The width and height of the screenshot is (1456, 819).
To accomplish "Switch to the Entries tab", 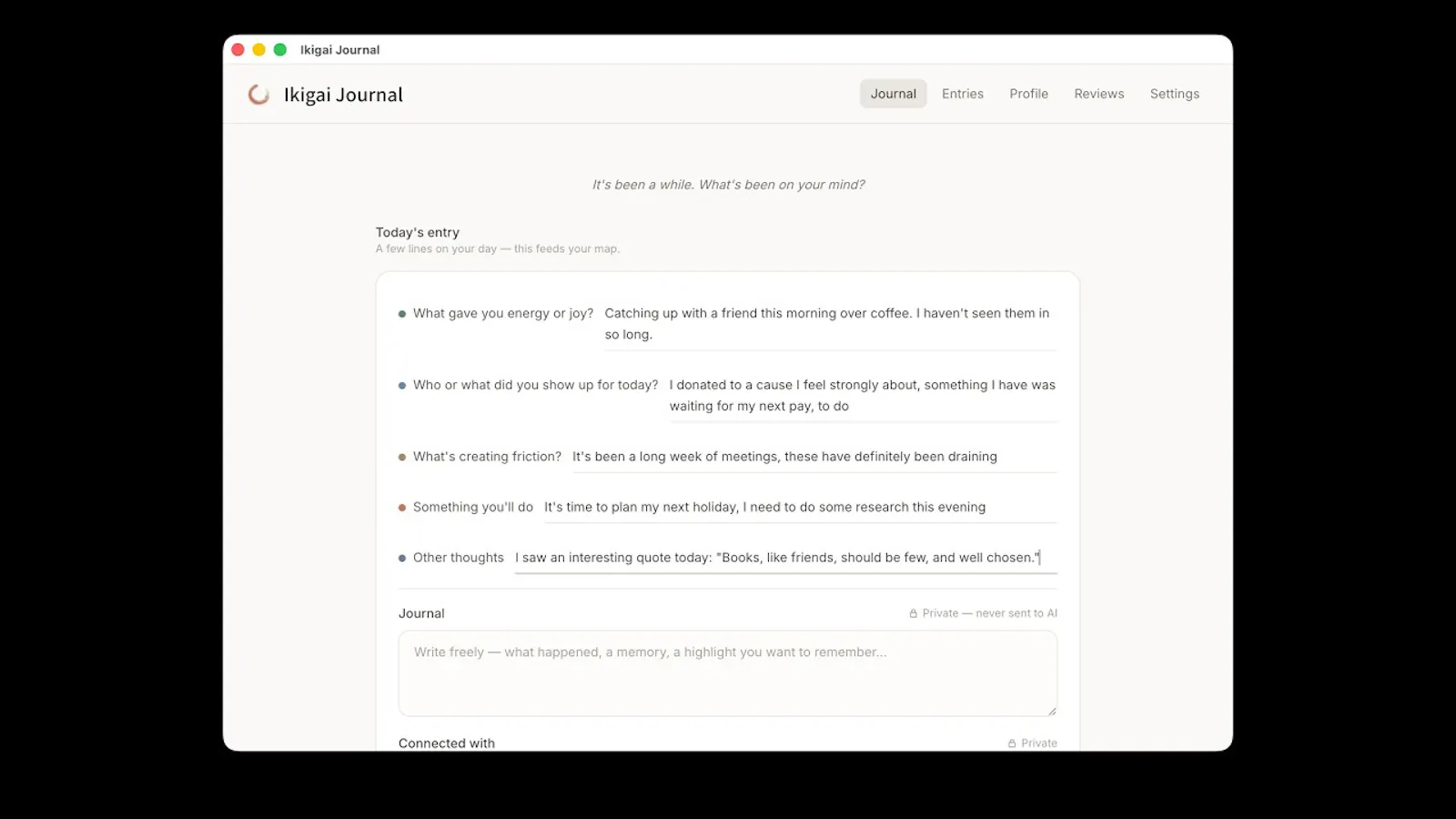I will click(962, 94).
